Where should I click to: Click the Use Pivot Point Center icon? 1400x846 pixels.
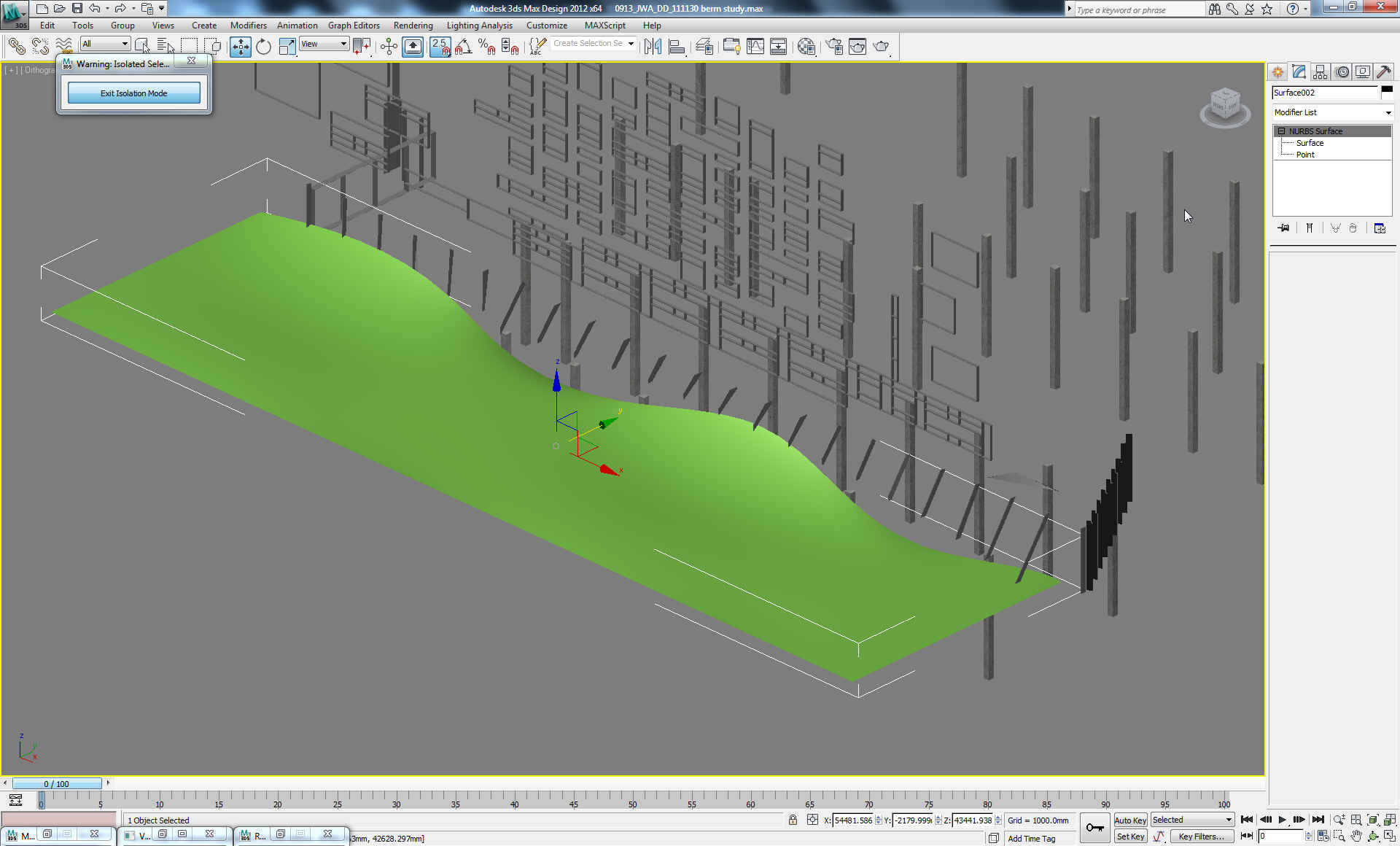pos(362,47)
